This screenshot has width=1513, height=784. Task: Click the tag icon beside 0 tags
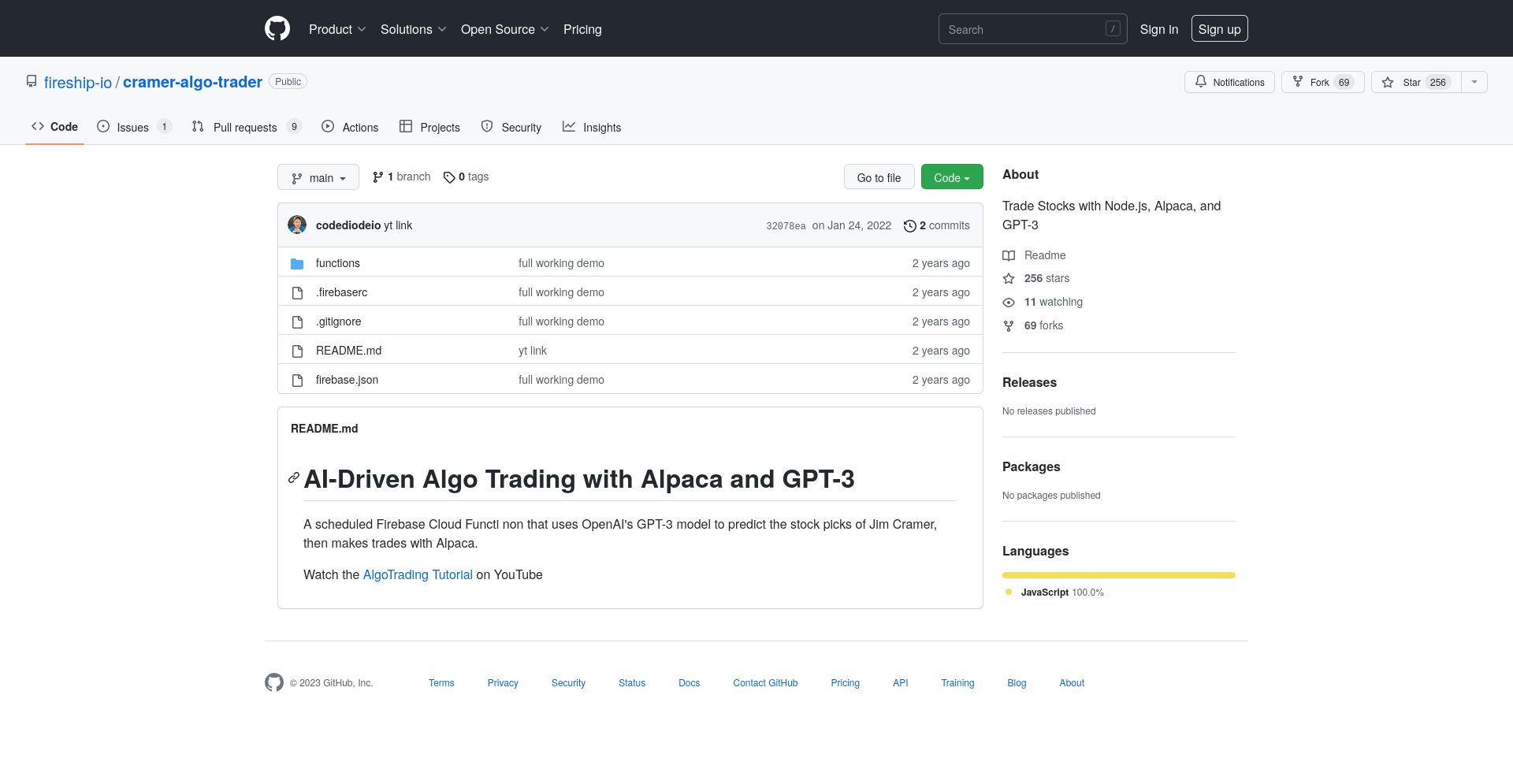[449, 177]
